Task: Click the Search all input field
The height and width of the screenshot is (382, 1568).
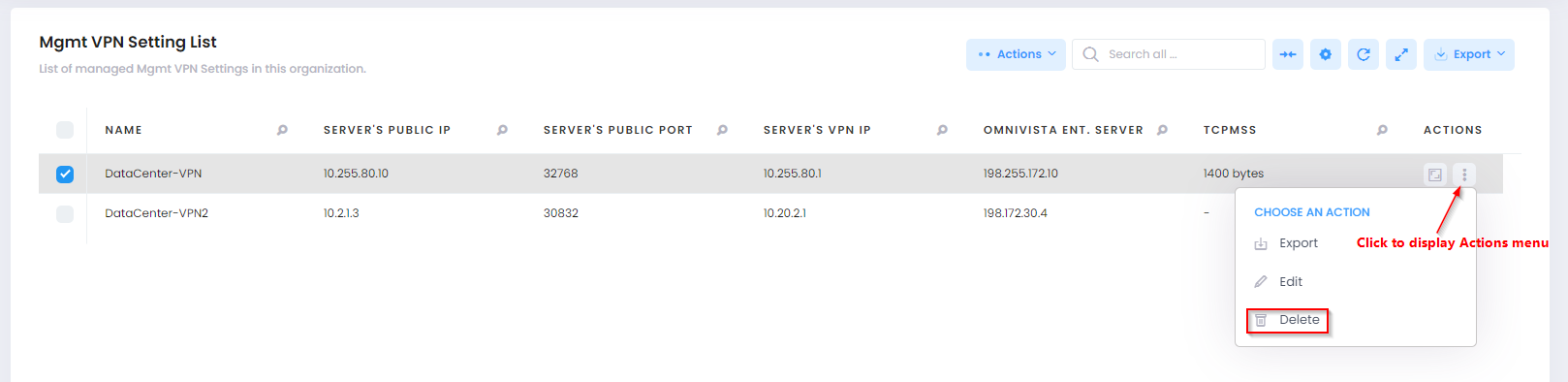Action: click(x=1169, y=54)
